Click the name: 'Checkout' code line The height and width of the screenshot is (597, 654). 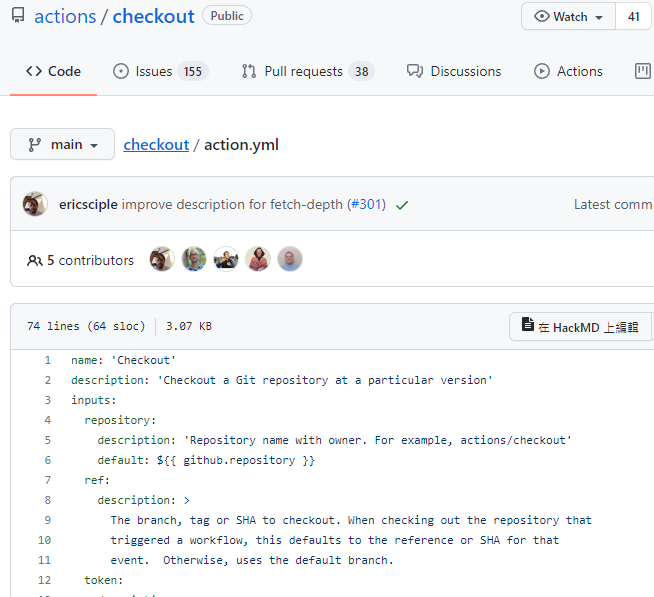pyautogui.click(x=123, y=360)
